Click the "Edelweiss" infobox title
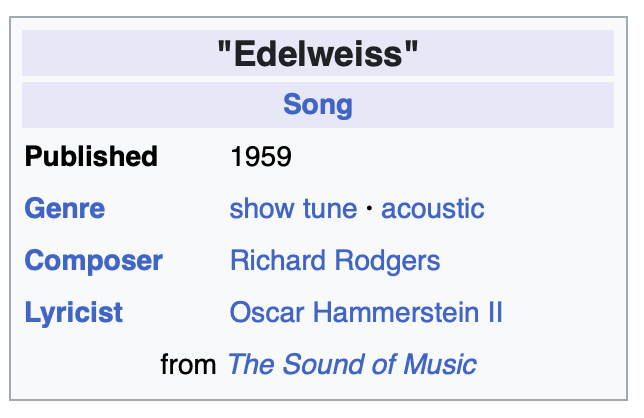The width and height of the screenshot is (644, 418). click(x=317, y=55)
